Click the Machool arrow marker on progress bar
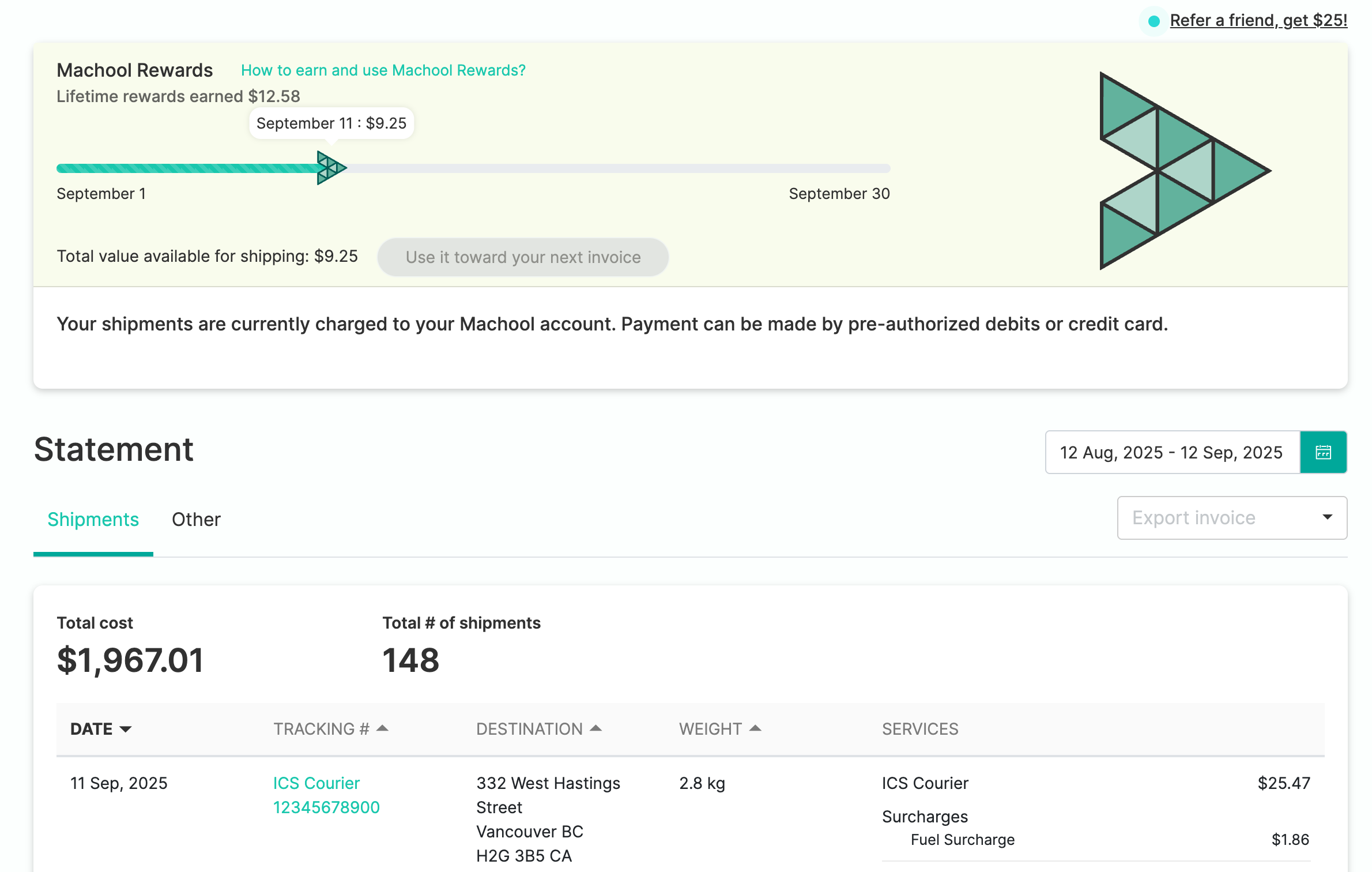Viewport: 1372px width, 872px height. pyautogui.click(x=331, y=168)
